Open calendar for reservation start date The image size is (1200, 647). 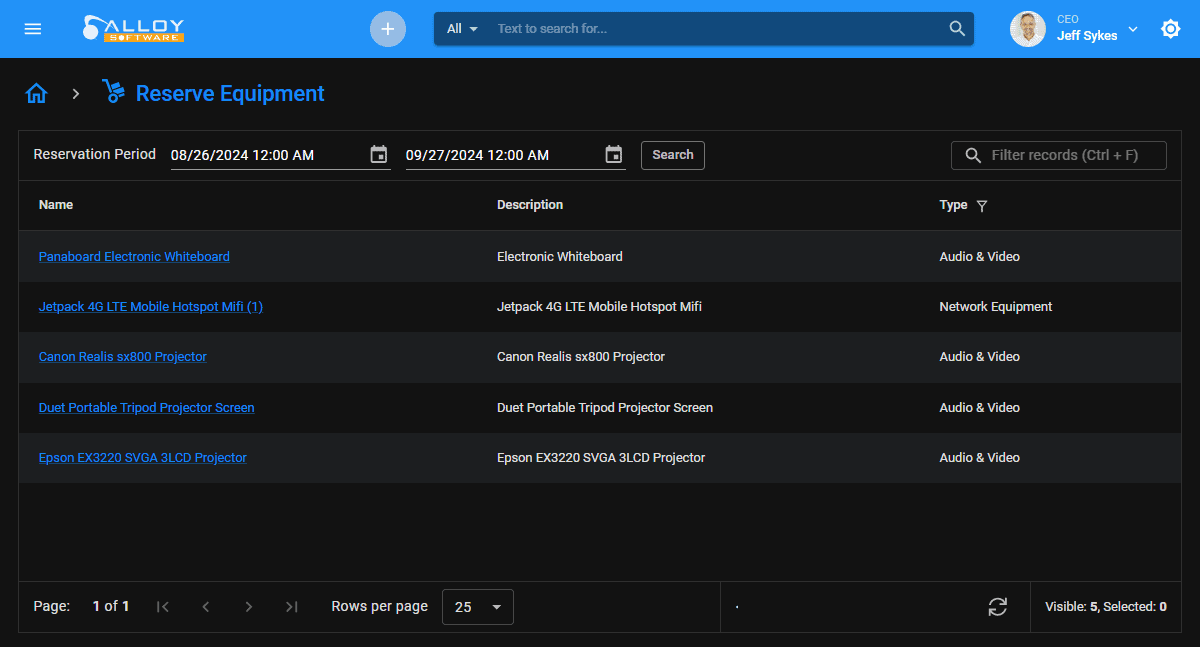click(x=378, y=154)
